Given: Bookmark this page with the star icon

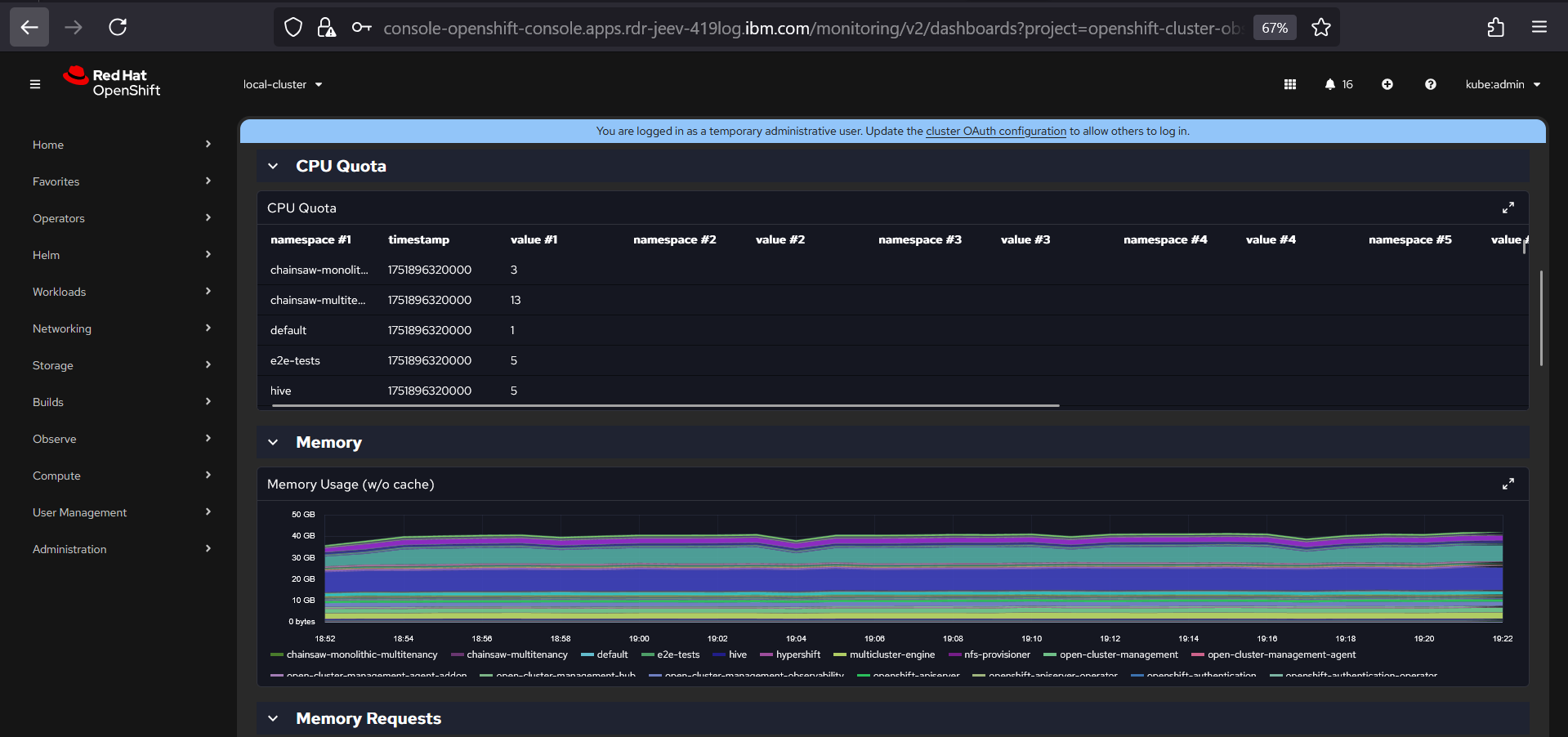Looking at the screenshot, I should tap(1320, 28).
